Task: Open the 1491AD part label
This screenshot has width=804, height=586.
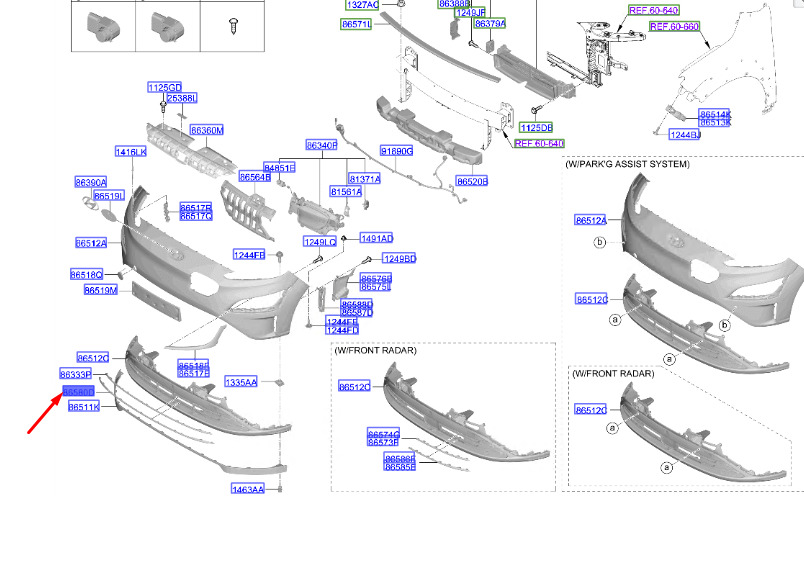Action: pyautogui.click(x=377, y=238)
